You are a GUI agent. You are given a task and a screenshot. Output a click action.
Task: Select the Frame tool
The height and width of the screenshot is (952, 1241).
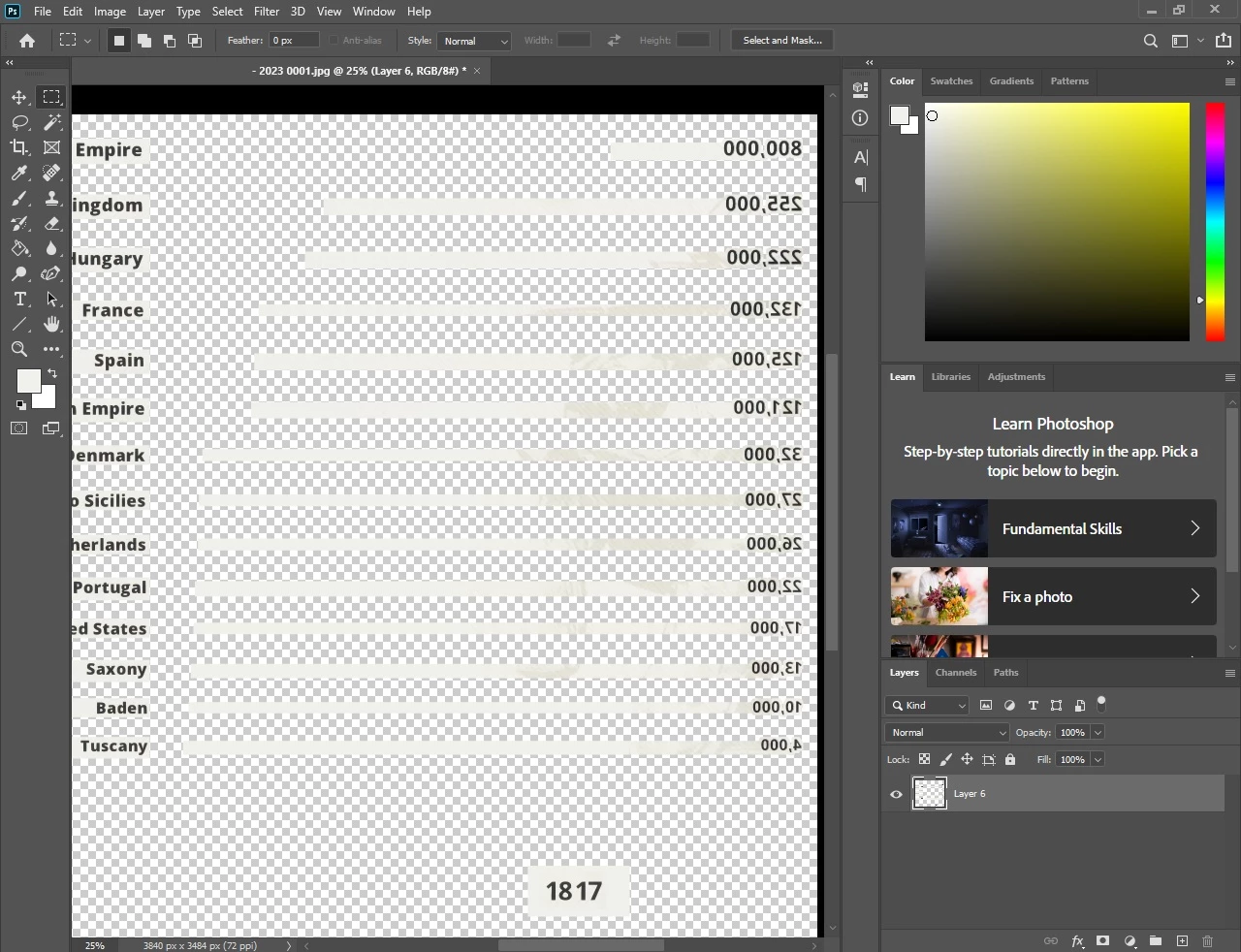click(x=51, y=147)
